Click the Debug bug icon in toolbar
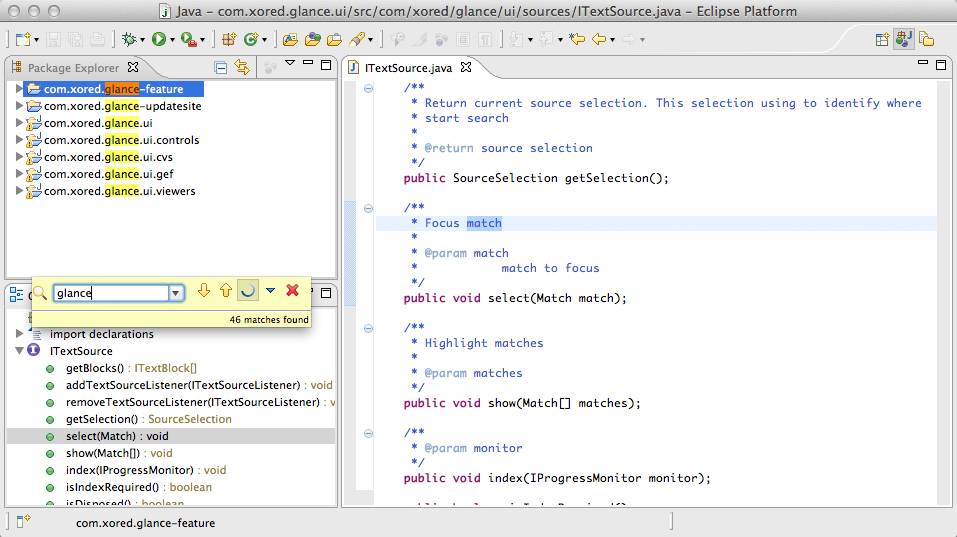 (x=129, y=40)
